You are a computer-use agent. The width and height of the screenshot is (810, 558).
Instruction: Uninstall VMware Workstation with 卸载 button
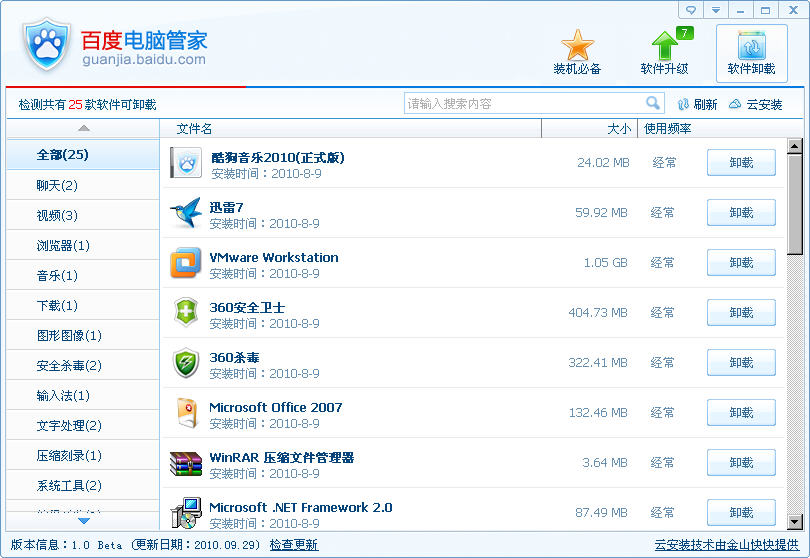click(741, 262)
